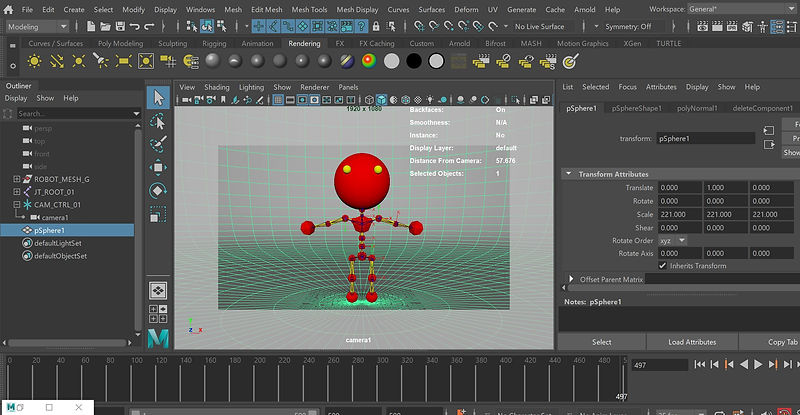800x415 pixels.
Task: Activate the Lasso select tool
Action: [158, 121]
